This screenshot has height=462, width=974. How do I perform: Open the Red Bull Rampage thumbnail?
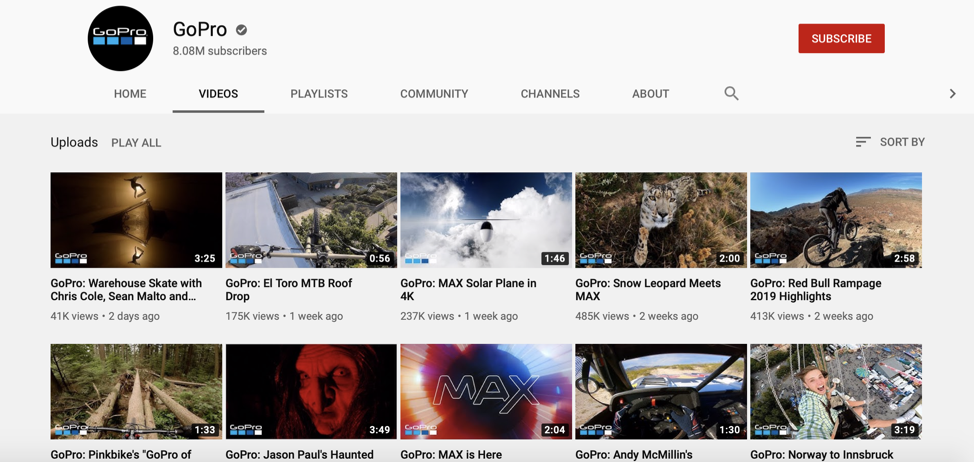point(835,220)
